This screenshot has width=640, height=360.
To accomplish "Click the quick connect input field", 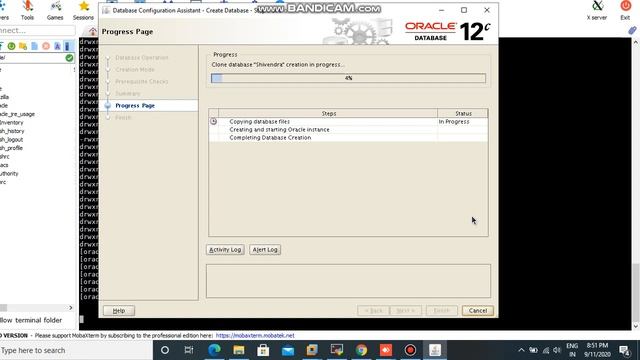I will pos(38,30).
